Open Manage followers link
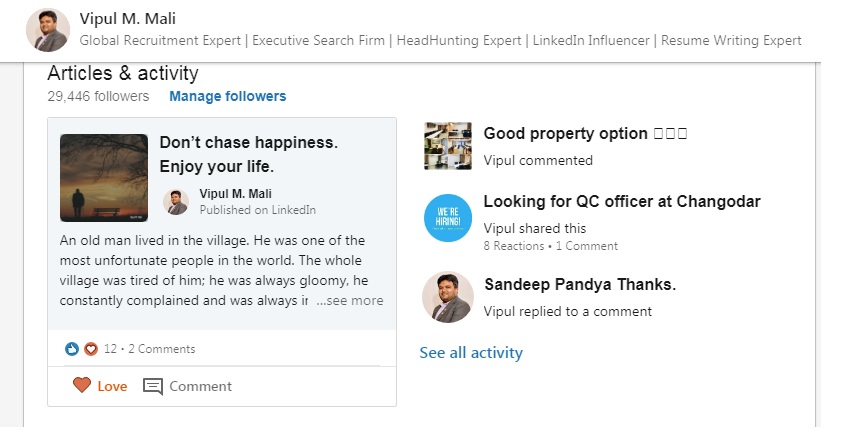The height and width of the screenshot is (440, 844). [227, 96]
